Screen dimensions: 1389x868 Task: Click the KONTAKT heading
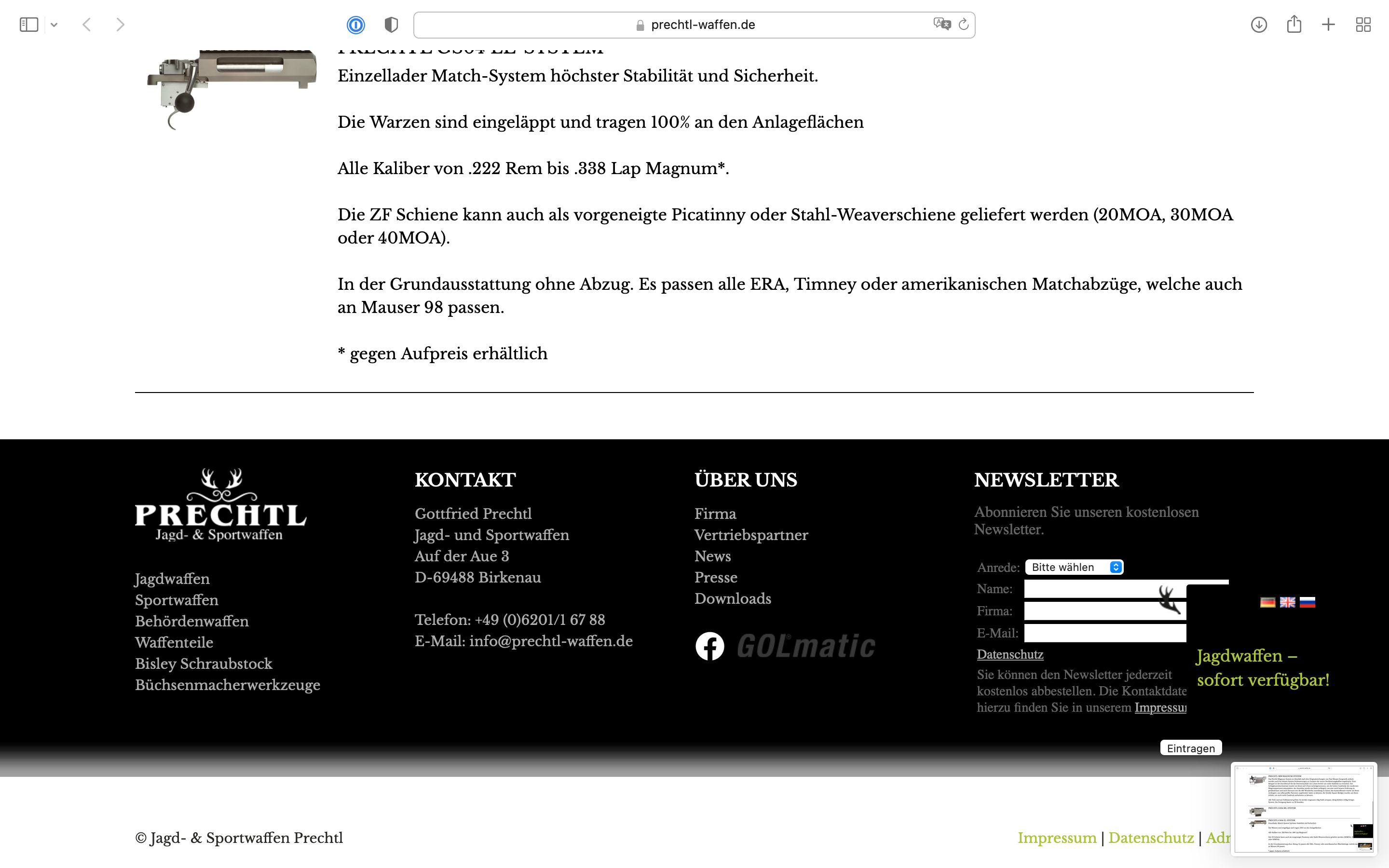point(465,480)
